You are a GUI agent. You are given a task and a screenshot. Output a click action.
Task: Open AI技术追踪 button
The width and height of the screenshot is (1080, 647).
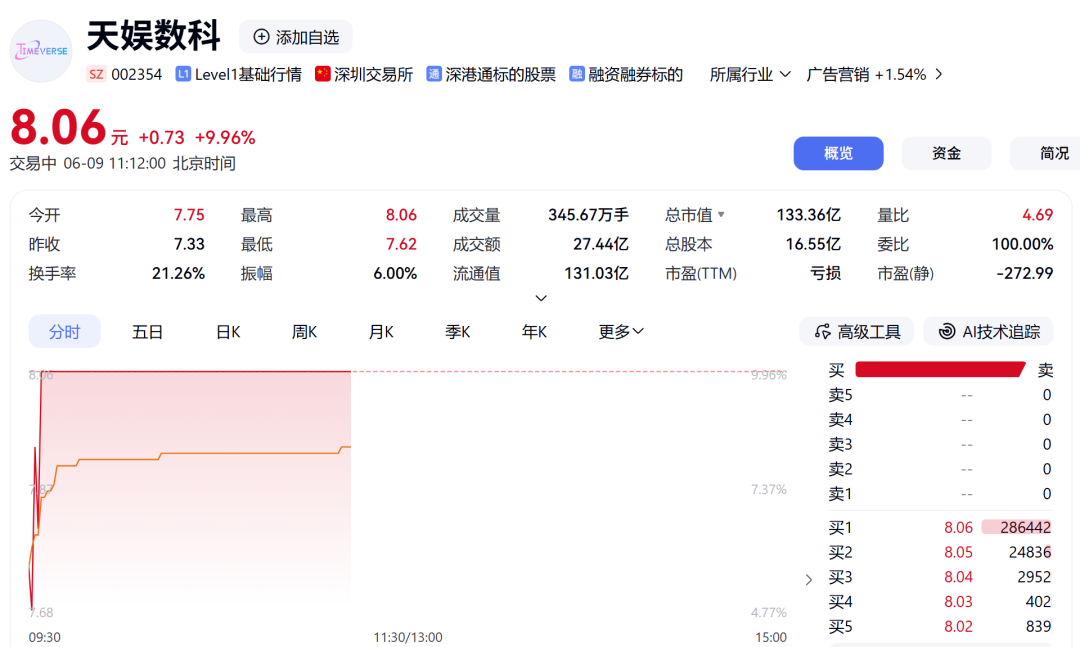click(x=989, y=331)
